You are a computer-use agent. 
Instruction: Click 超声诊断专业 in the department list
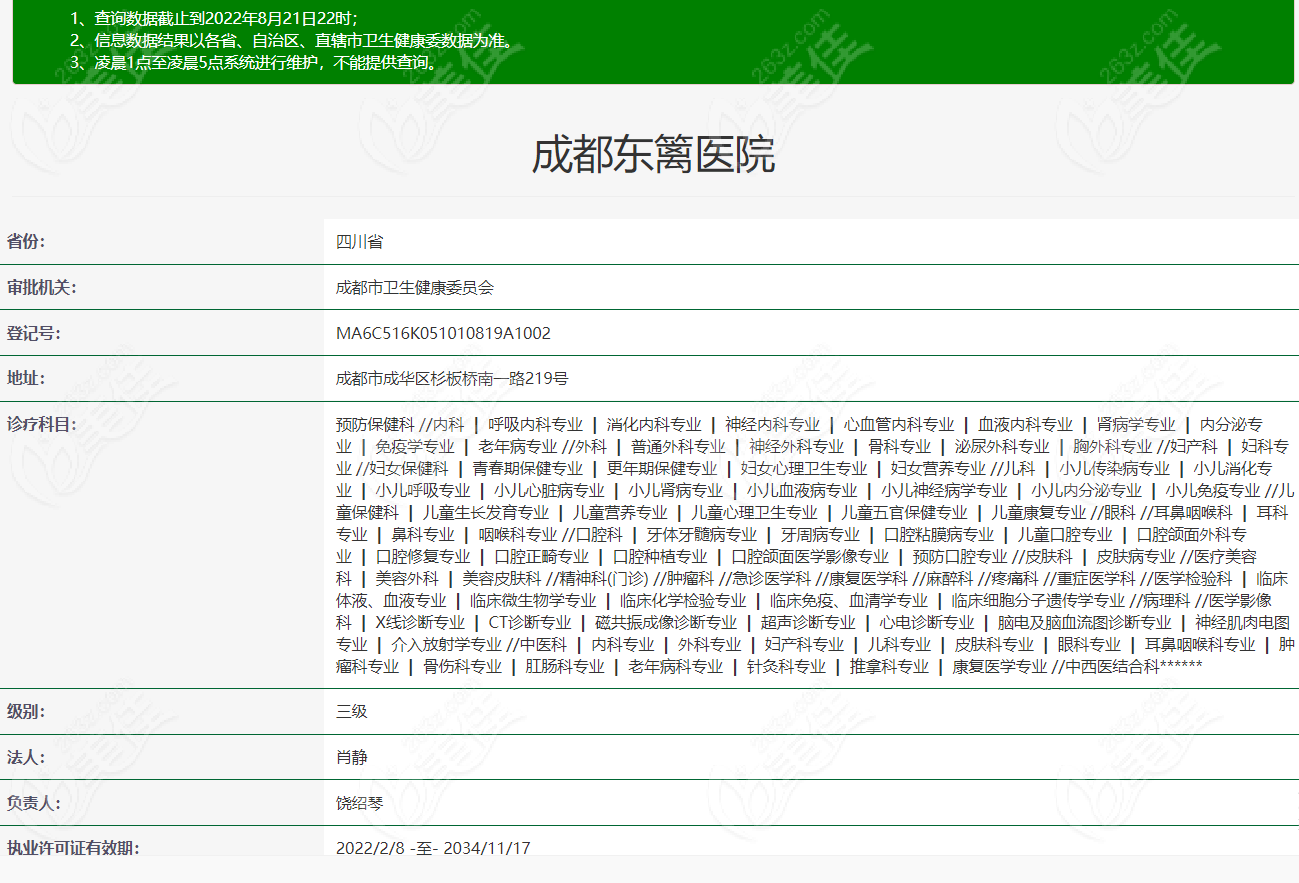[808, 622]
